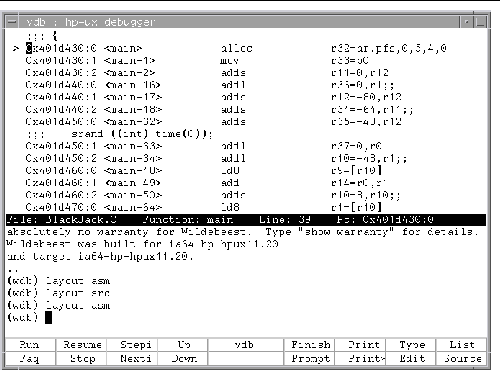
Task: Click the Up stack frame button
Action: coord(183,345)
